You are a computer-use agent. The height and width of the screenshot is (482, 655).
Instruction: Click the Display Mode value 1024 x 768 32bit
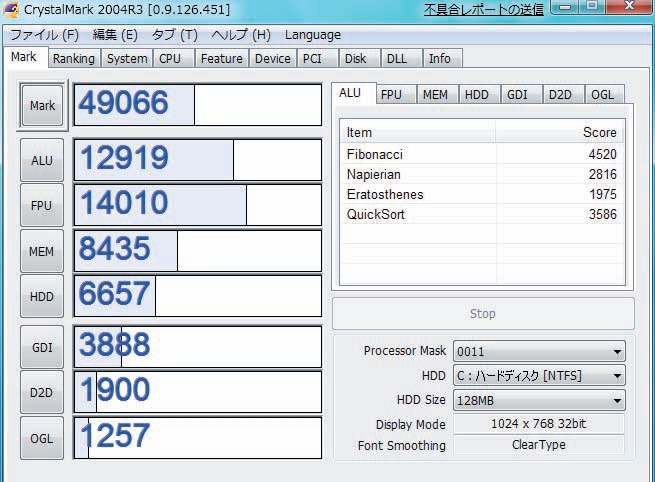coord(539,424)
